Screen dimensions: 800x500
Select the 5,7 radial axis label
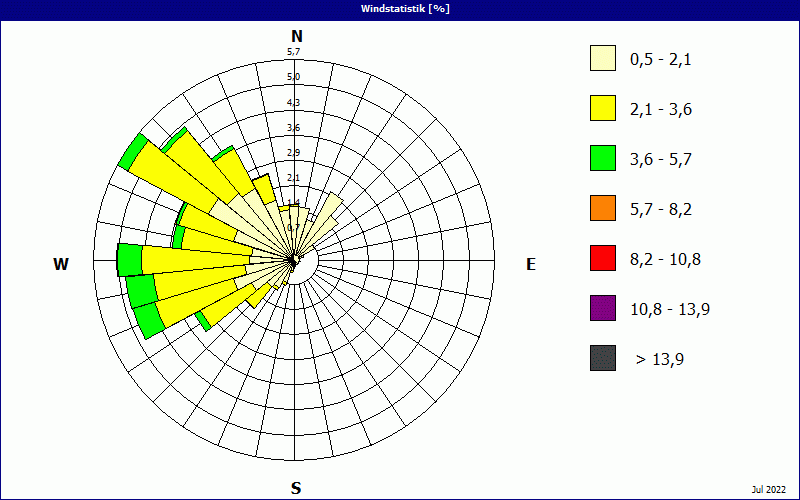(294, 52)
